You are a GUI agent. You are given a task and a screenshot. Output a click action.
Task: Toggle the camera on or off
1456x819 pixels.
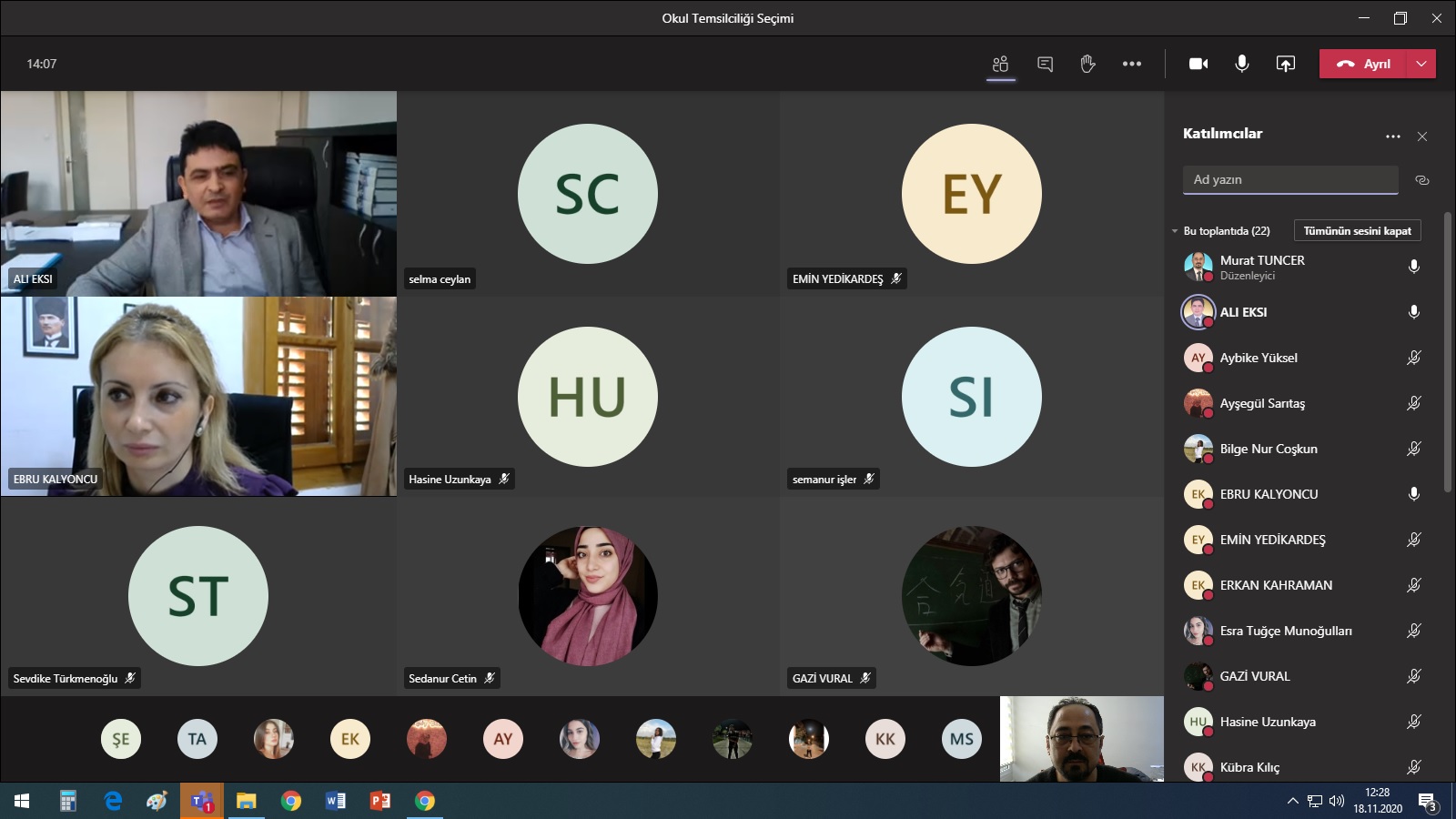(1198, 64)
